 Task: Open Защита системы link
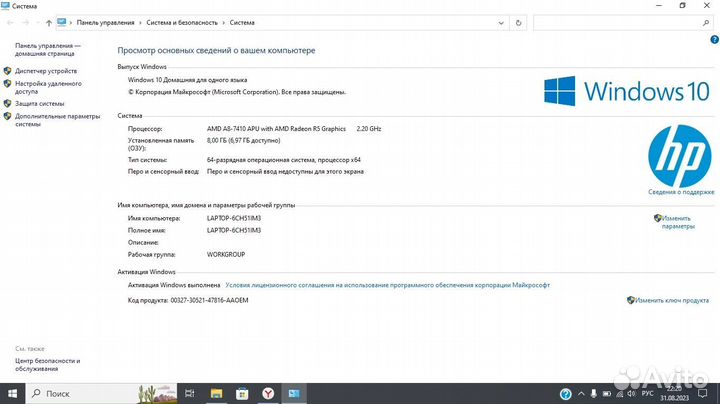click(x=39, y=103)
